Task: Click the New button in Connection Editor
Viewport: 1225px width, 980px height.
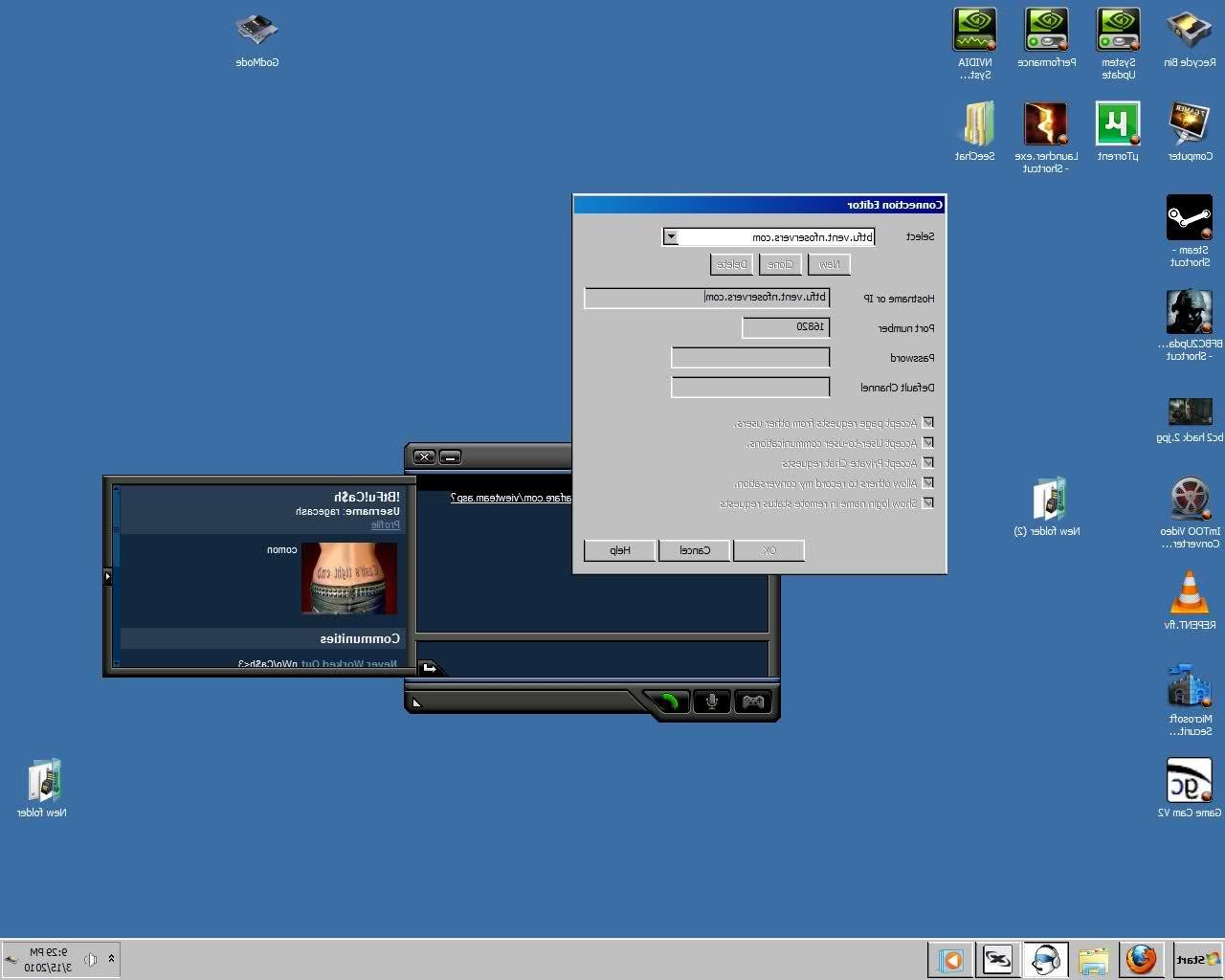Action: (830, 264)
